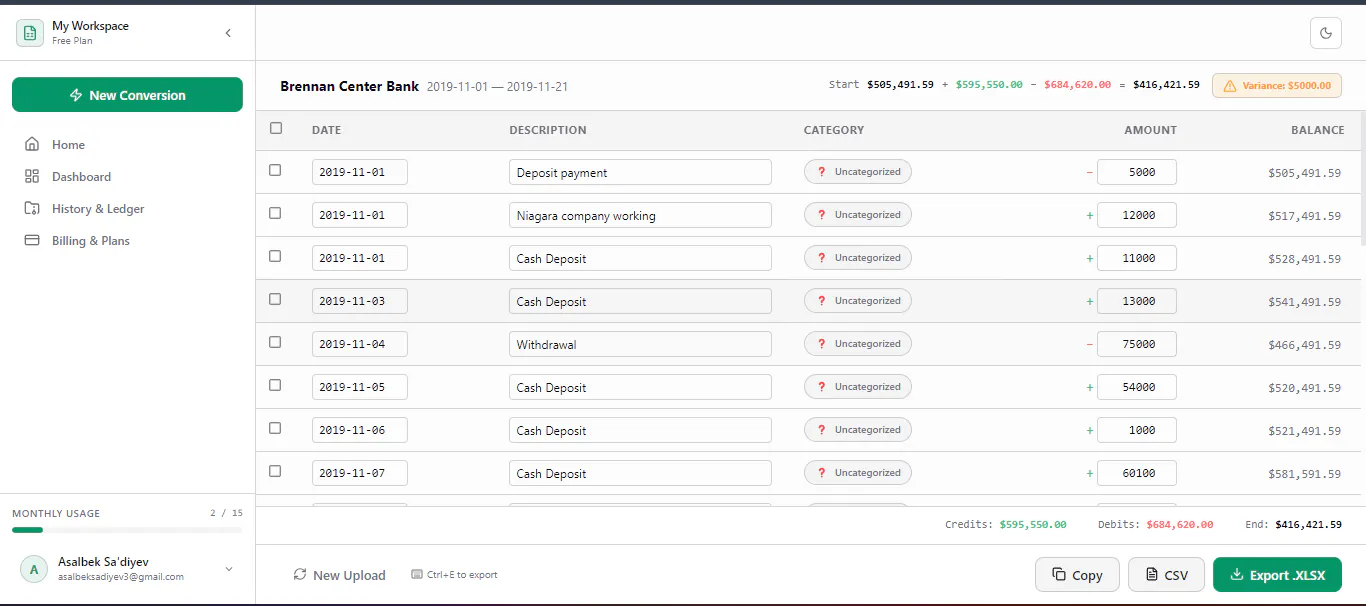This screenshot has height=606, width=1366.
Task: Click the user avatar letter A
Action: (x=34, y=570)
